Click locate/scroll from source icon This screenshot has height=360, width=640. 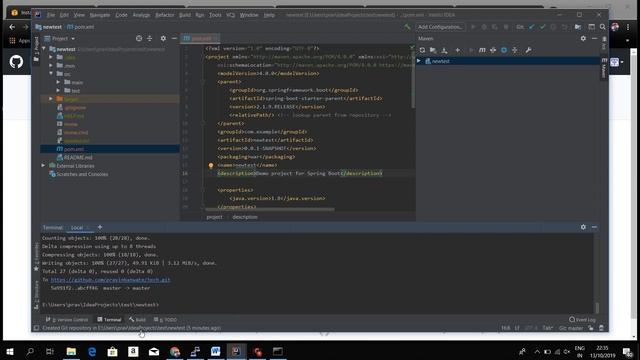[x=139, y=38]
